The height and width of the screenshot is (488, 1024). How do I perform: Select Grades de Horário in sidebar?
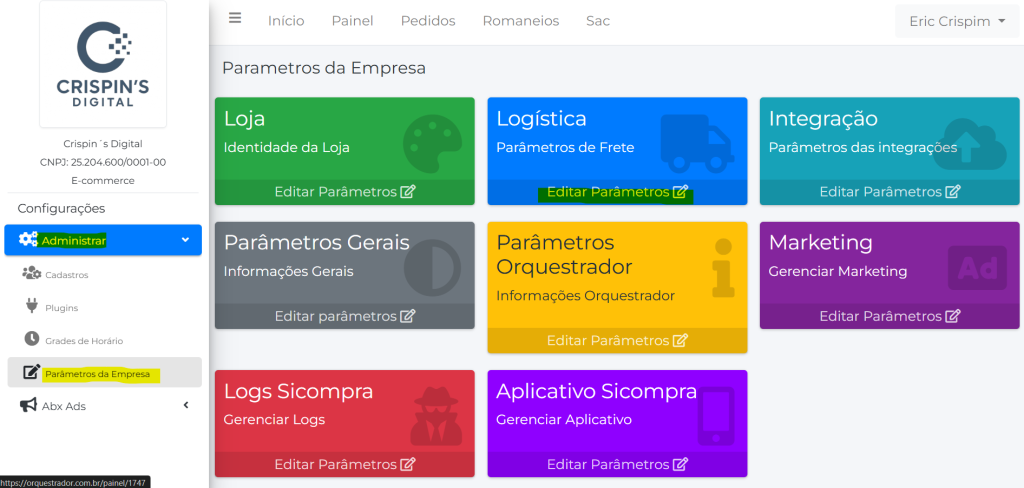pos(83,341)
